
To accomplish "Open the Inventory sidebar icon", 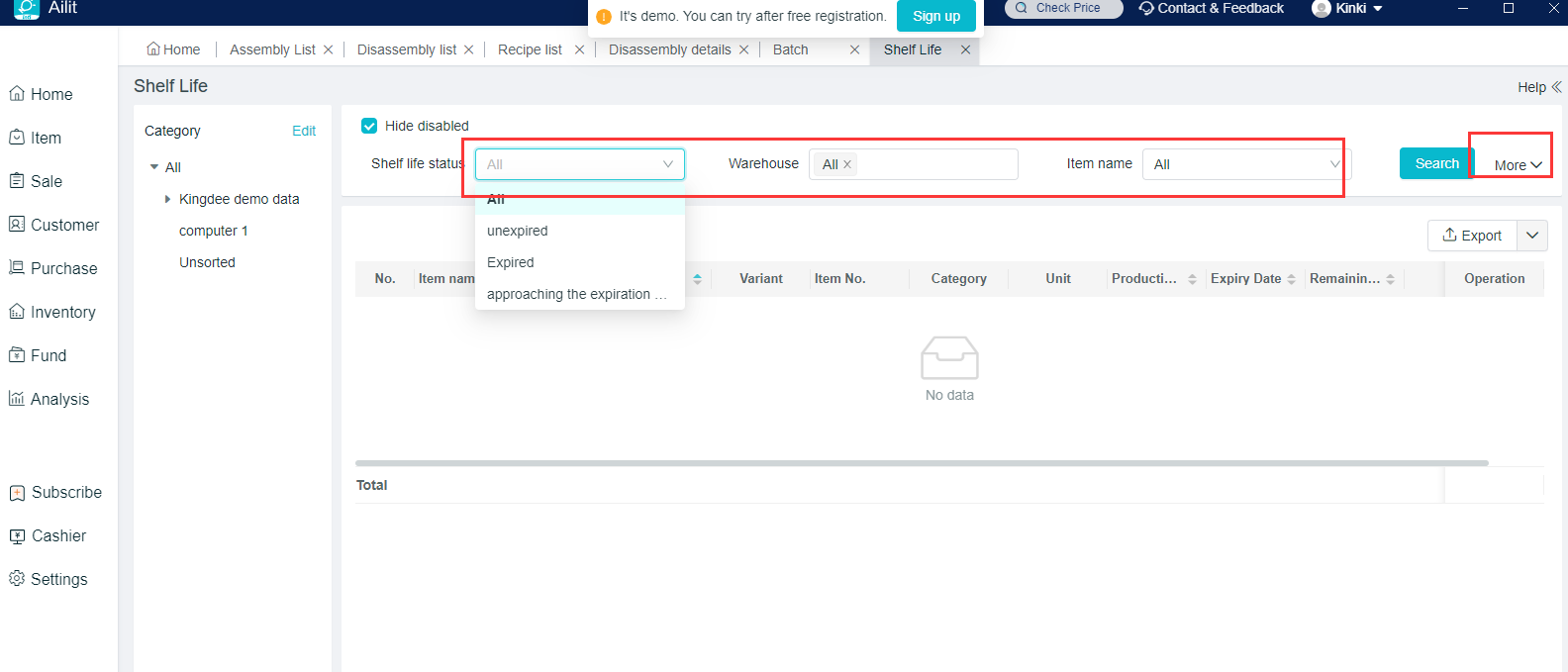I will (17, 312).
